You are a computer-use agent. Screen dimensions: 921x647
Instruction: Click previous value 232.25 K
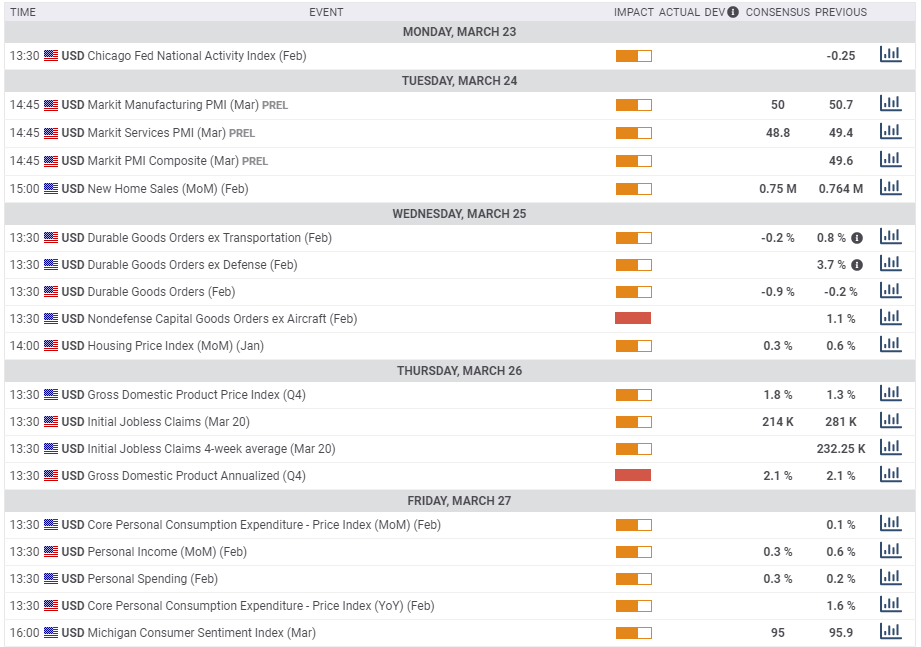841,449
